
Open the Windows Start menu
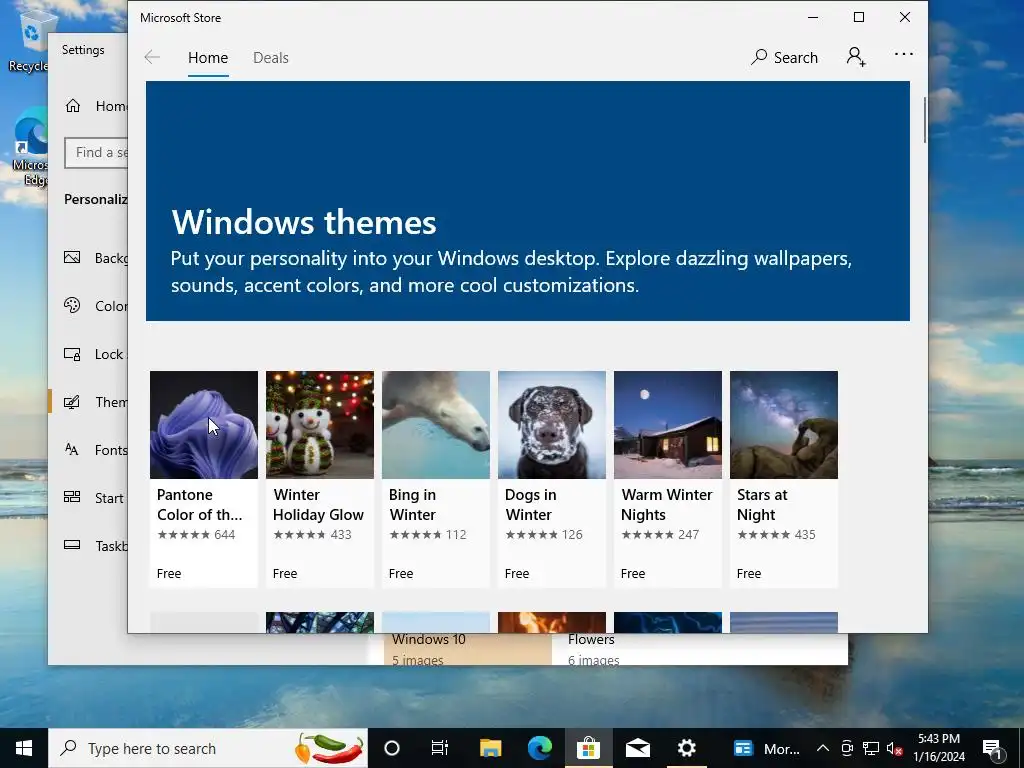24,748
